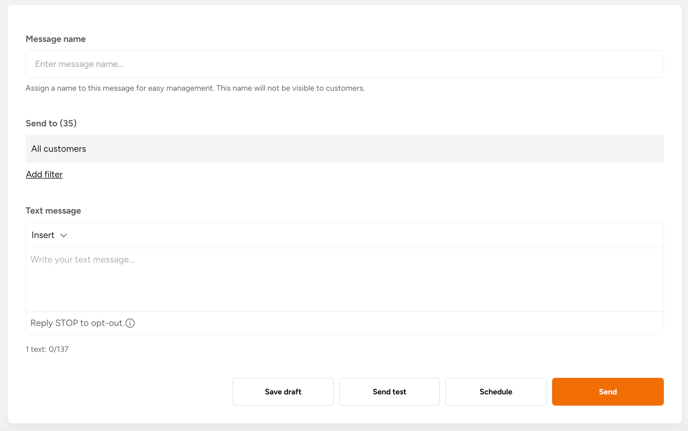The height and width of the screenshot is (431, 688).
Task: Save the message as draft
Action: click(283, 391)
